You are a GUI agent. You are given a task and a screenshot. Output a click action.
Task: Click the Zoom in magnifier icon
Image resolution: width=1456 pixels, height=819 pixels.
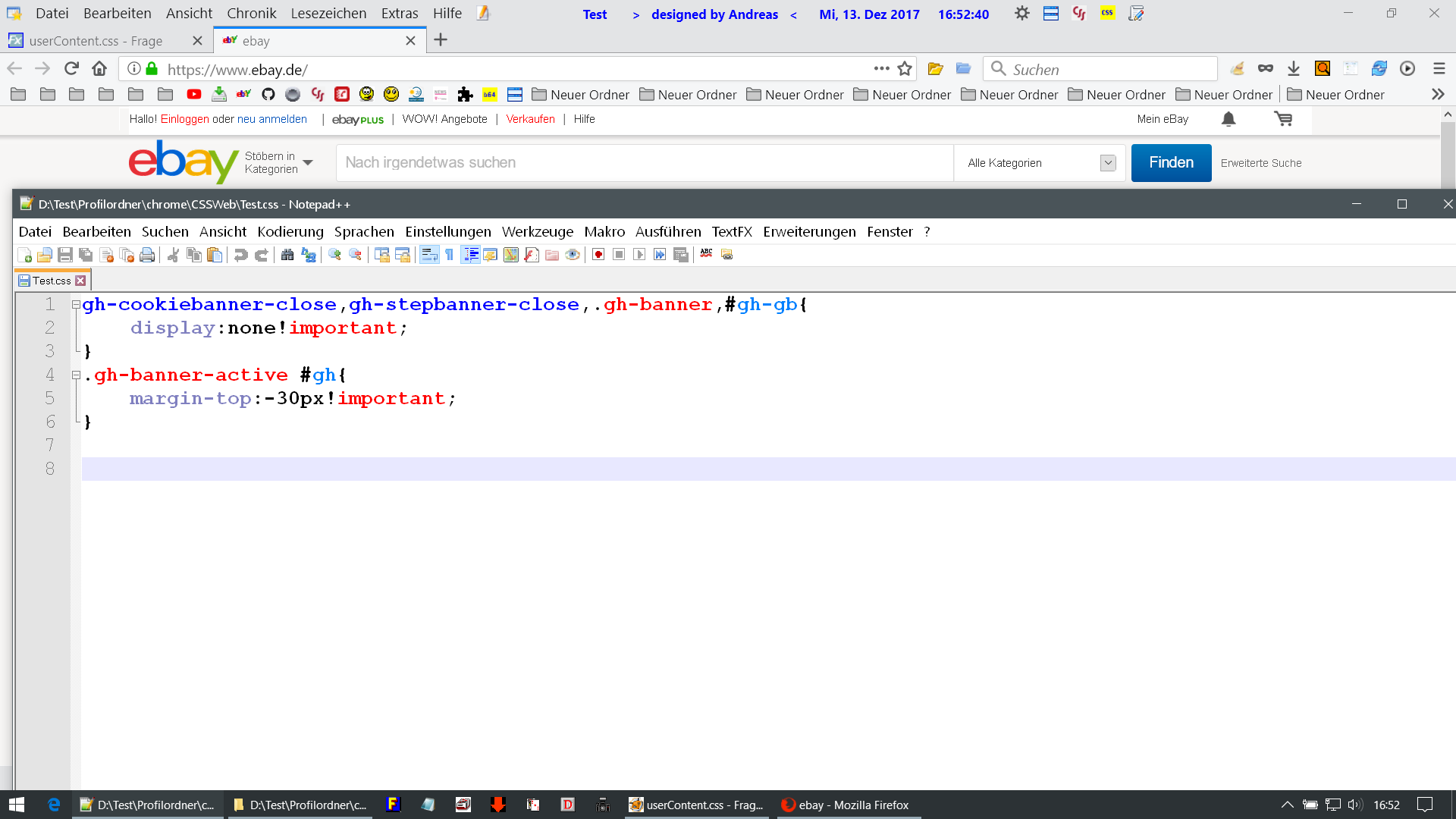point(334,255)
